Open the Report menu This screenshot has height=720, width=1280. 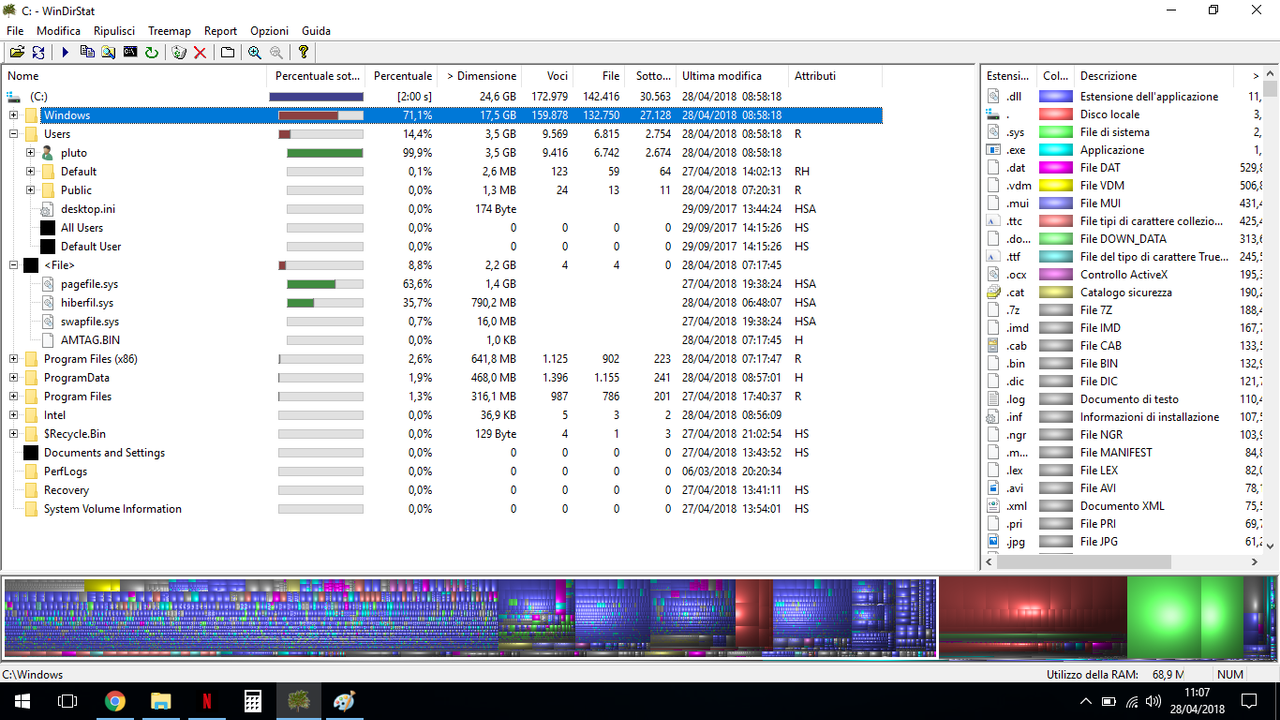pos(221,31)
